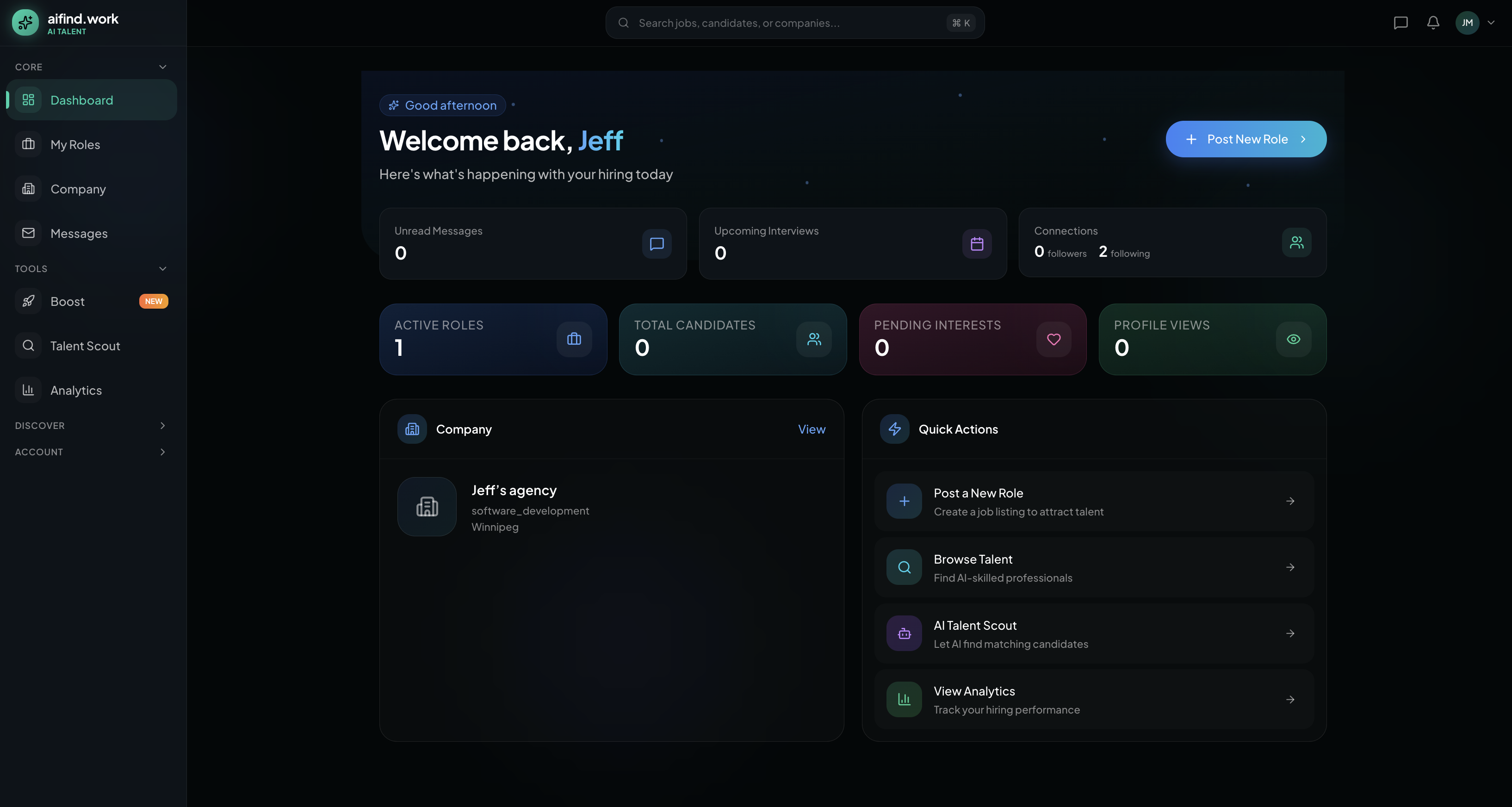Viewport: 1512px width, 807px height.
Task: Click the View link on the Company card
Action: coord(812,429)
